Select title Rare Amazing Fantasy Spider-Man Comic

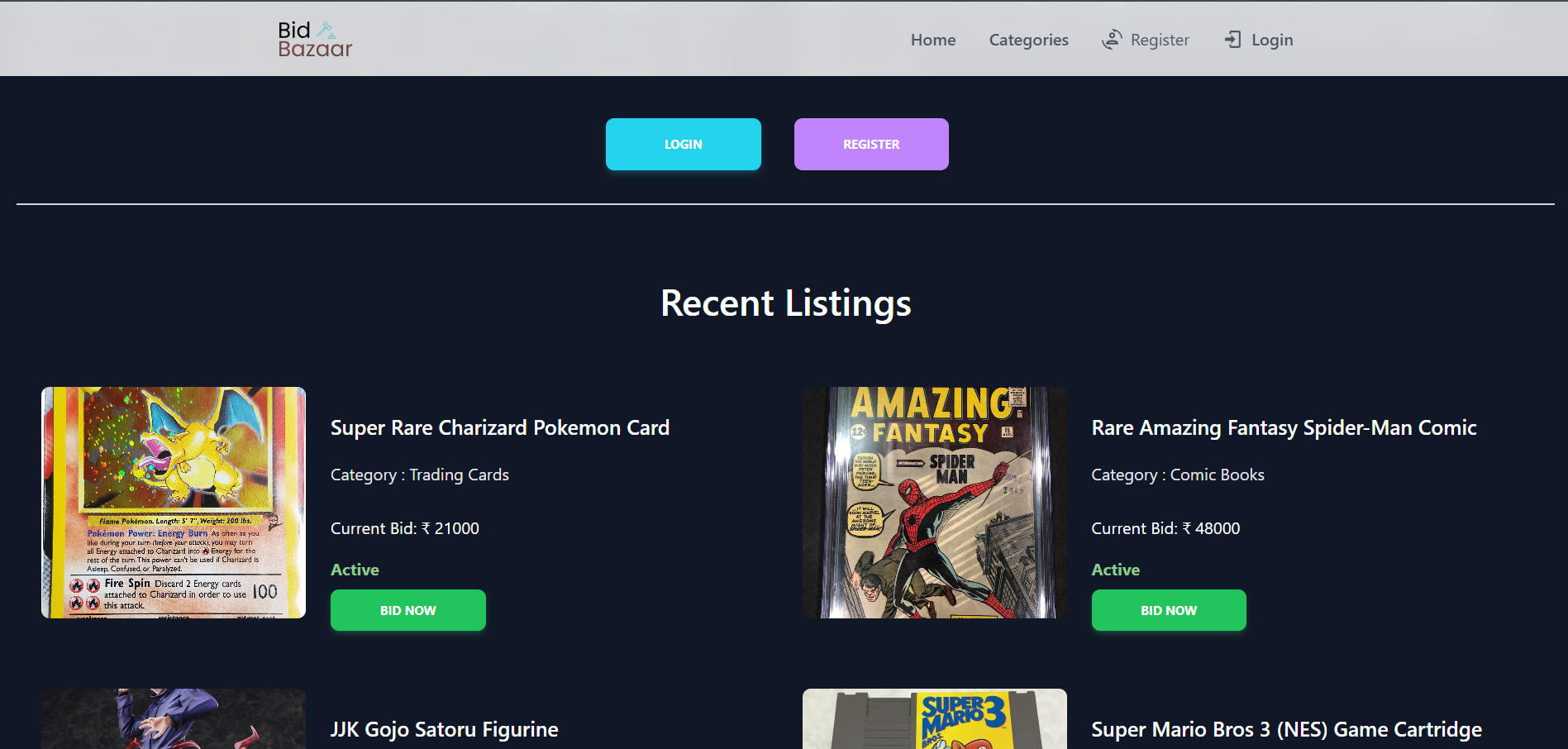1284,427
